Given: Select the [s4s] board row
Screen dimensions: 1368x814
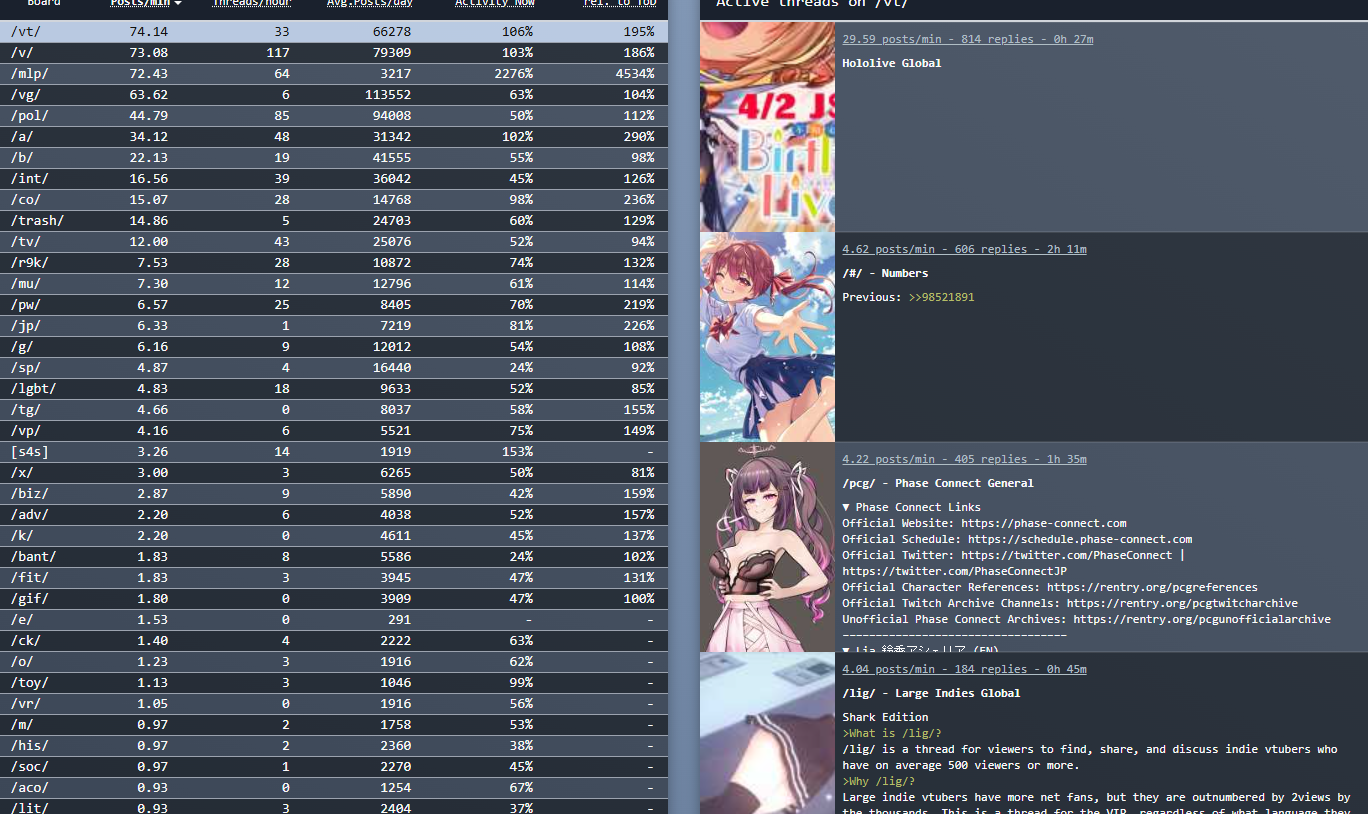Looking at the screenshot, I should pos(334,452).
